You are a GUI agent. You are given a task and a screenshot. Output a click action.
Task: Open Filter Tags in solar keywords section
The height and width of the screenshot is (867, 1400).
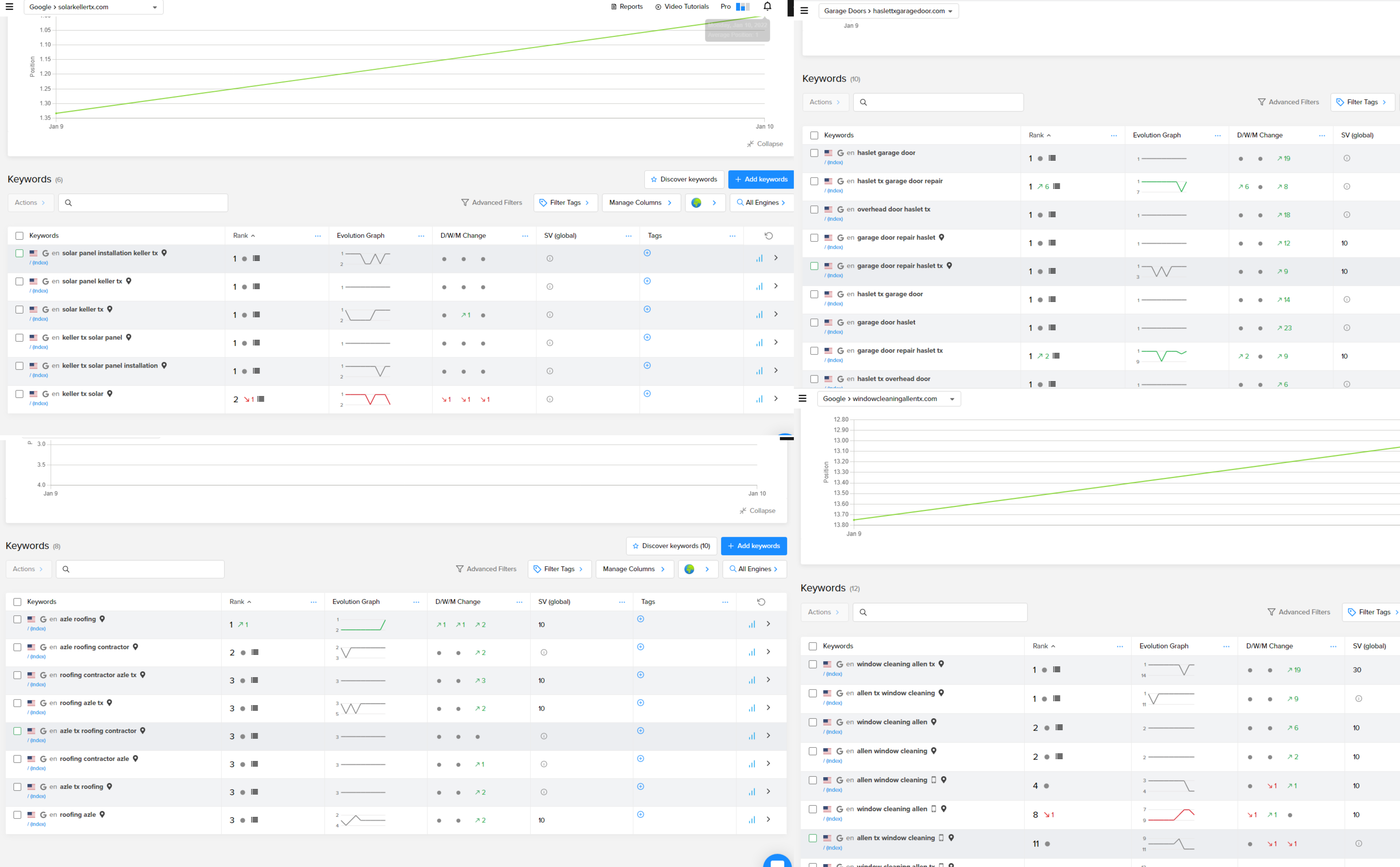[x=566, y=203]
